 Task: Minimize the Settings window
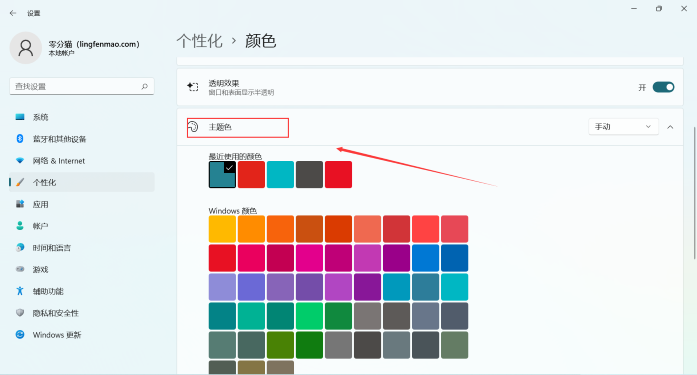coord(634,8)
